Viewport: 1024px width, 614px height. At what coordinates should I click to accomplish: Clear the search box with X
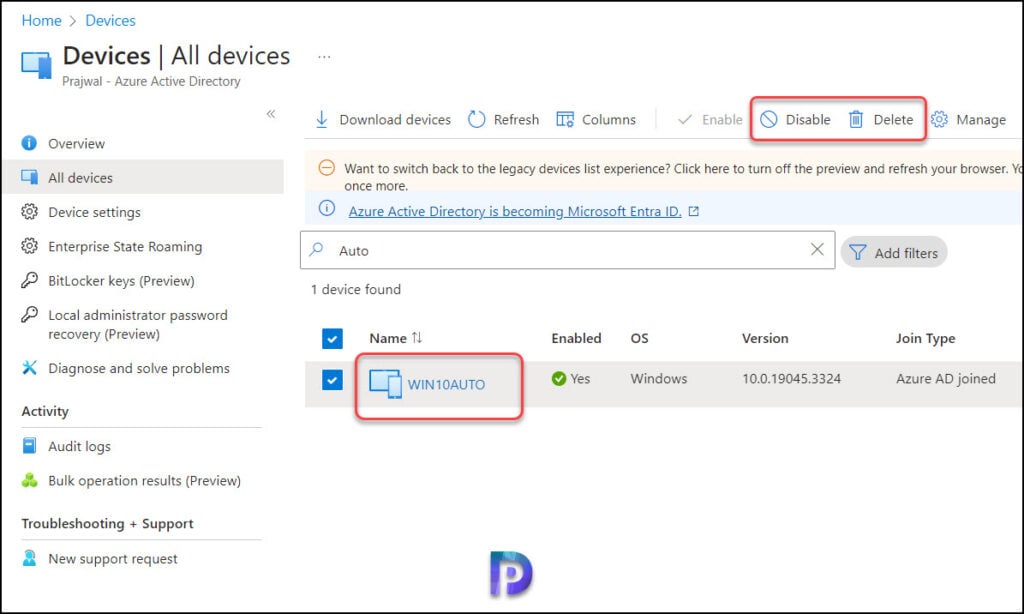(817, 250)
